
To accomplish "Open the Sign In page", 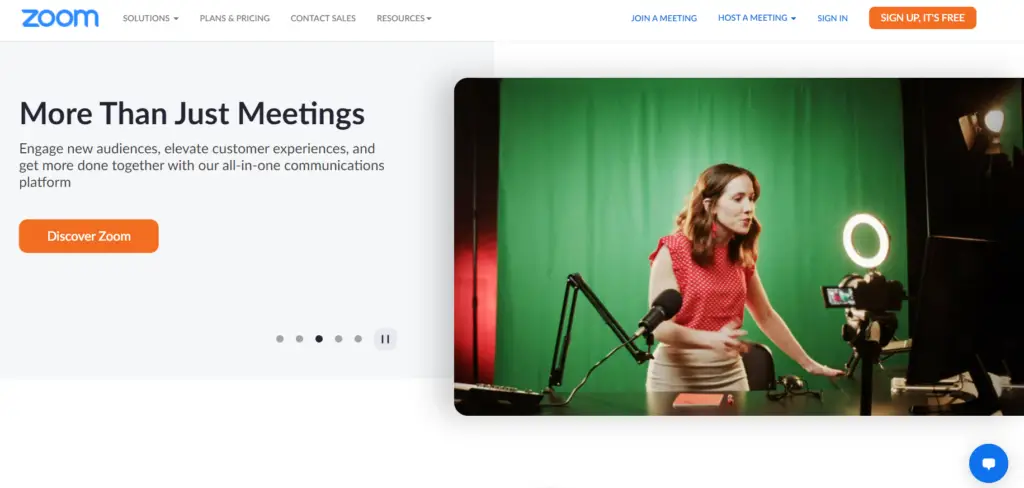I will point(832,18).
